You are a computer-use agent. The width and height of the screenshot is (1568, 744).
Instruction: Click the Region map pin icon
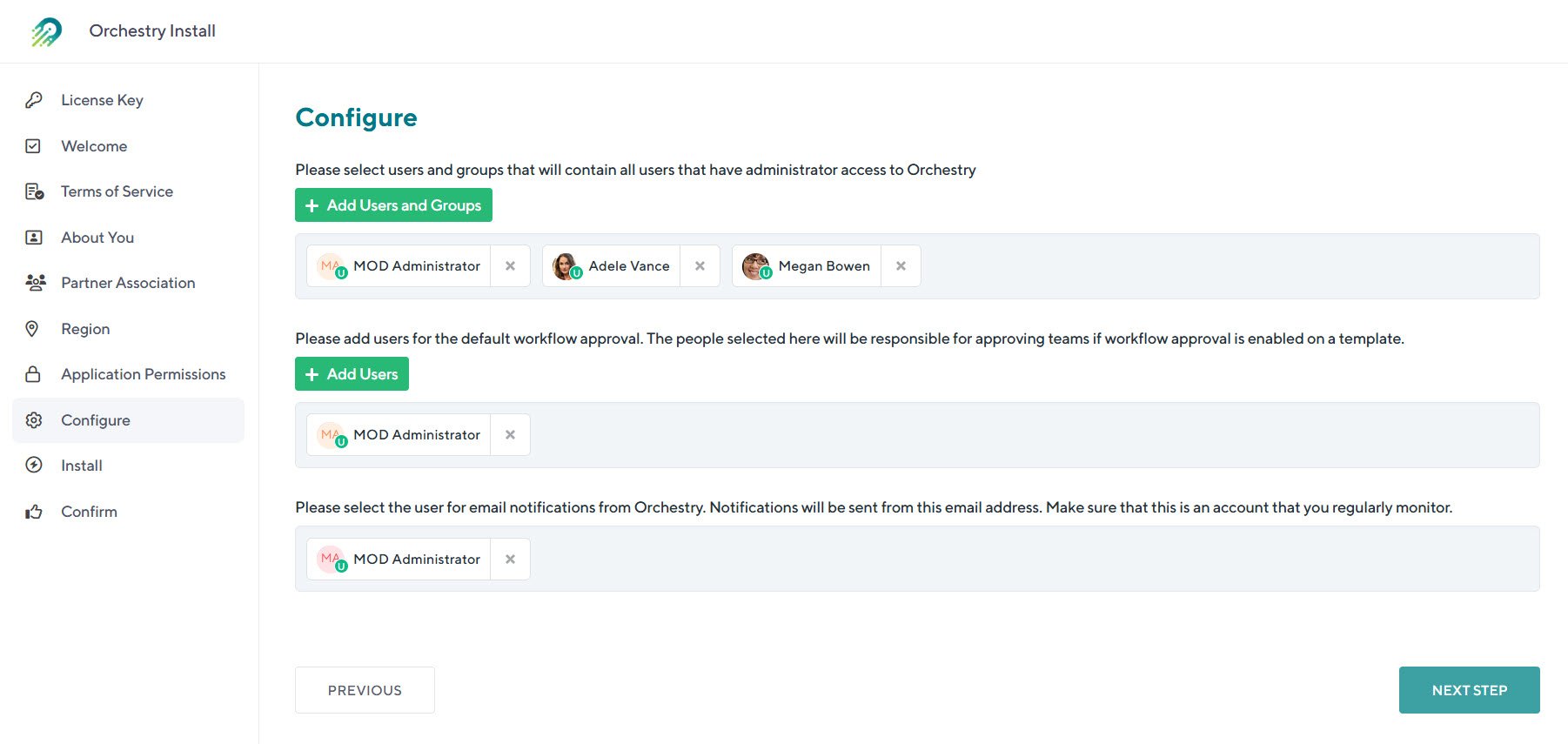pos(32,329)
